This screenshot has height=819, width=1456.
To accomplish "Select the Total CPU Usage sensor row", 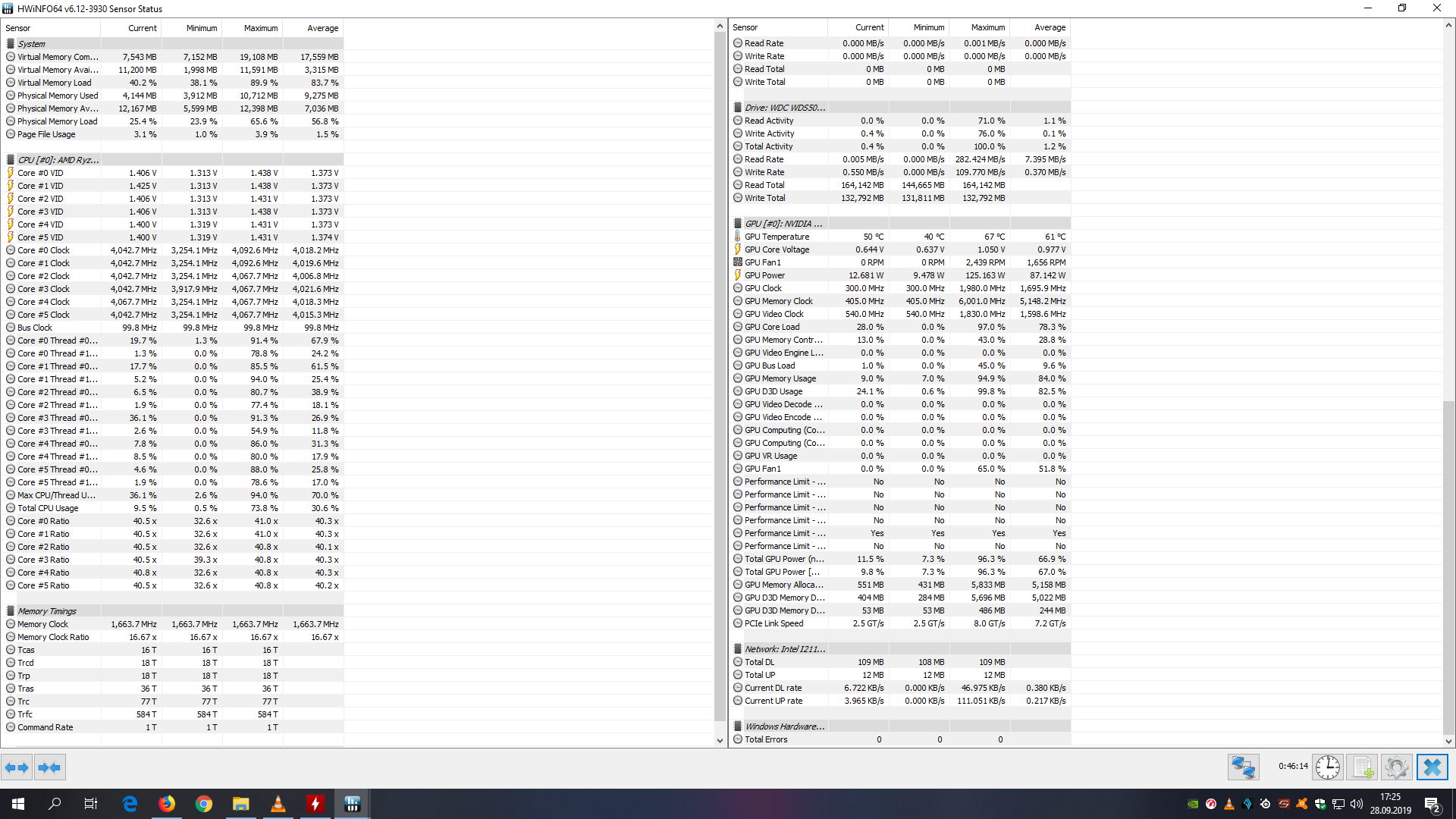I will tap(48, 508).
